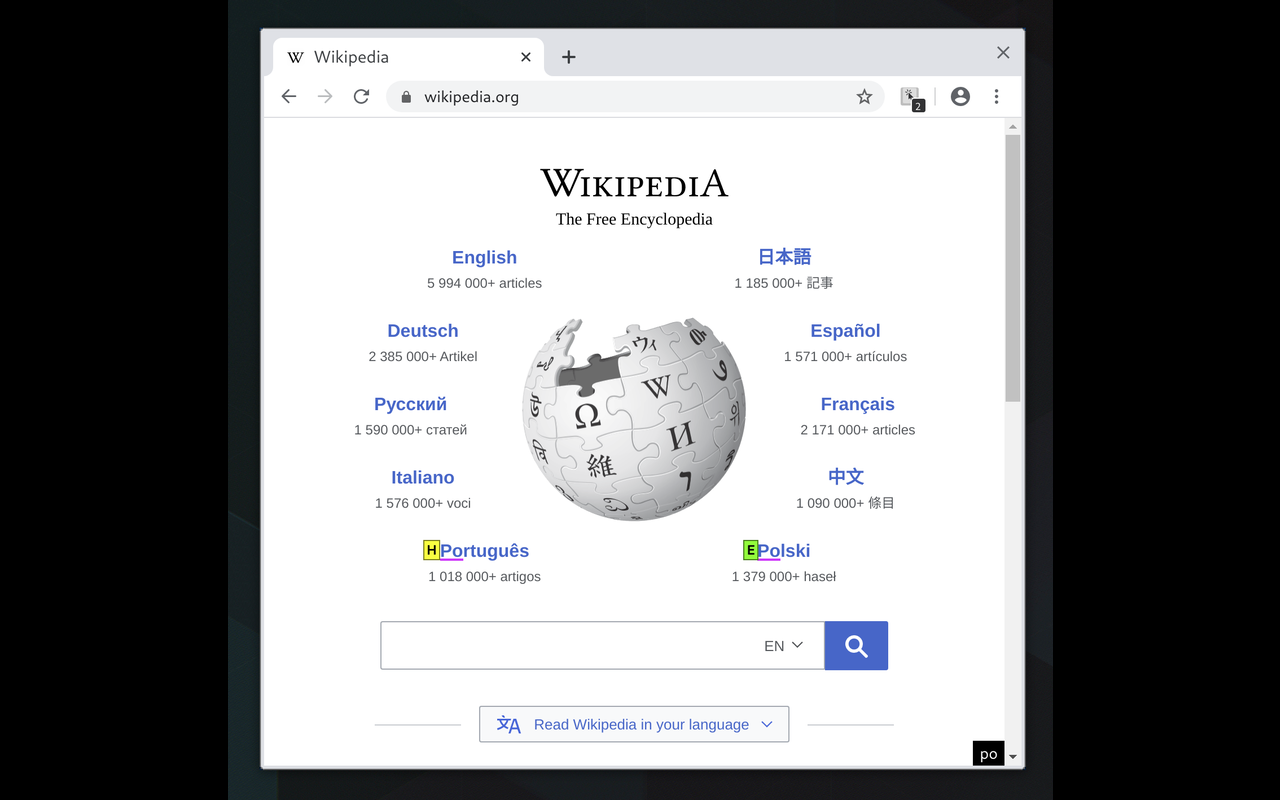Image resolution: width=1280 pixels, height=800 pixels.
Task: Open the user profile avatar
Action: point(960,97)
